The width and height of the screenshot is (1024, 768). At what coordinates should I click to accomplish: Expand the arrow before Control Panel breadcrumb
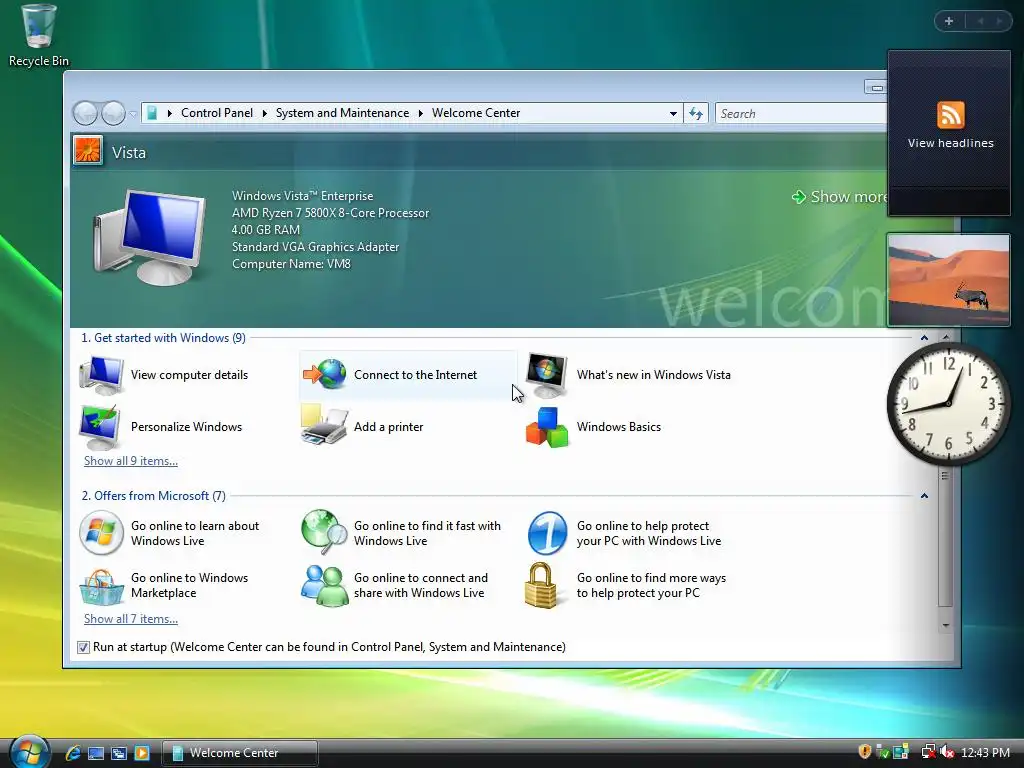pos(170,114)
